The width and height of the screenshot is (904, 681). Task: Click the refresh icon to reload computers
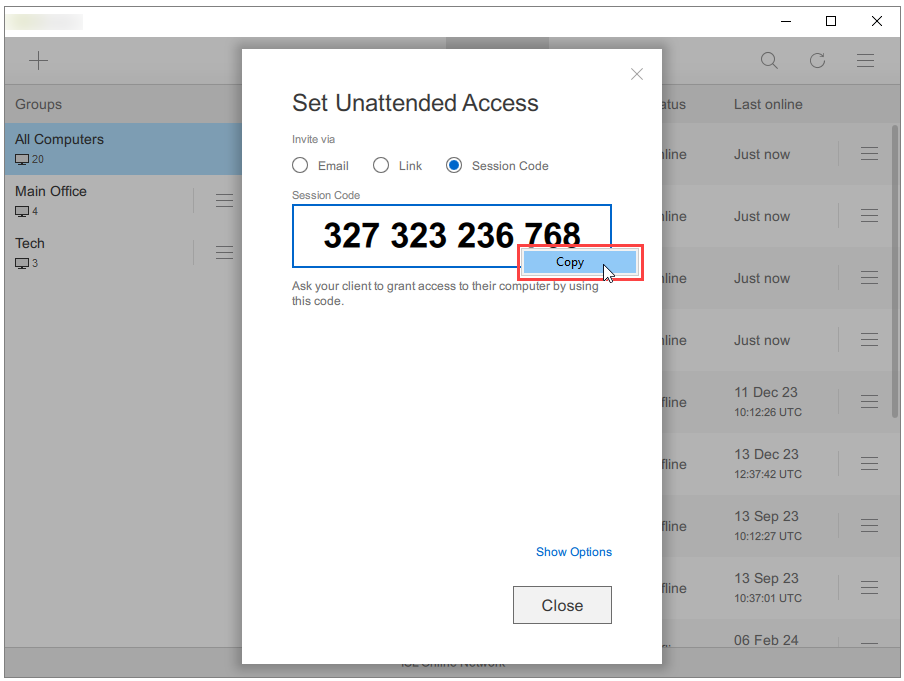[817, 61]
